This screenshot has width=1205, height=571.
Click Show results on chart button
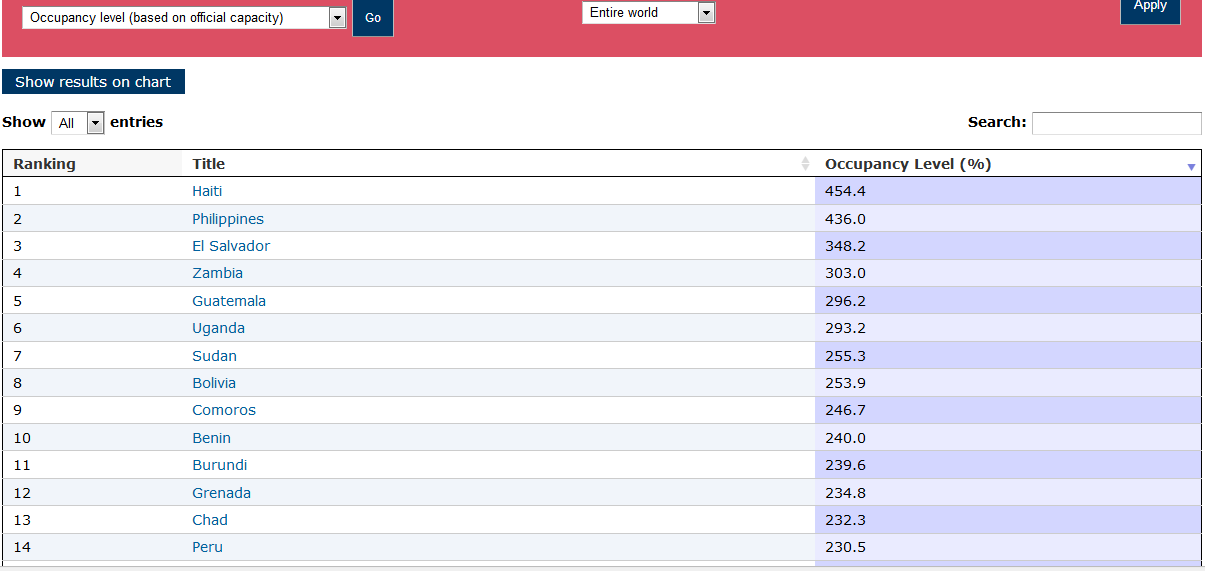tap(93, 82)
